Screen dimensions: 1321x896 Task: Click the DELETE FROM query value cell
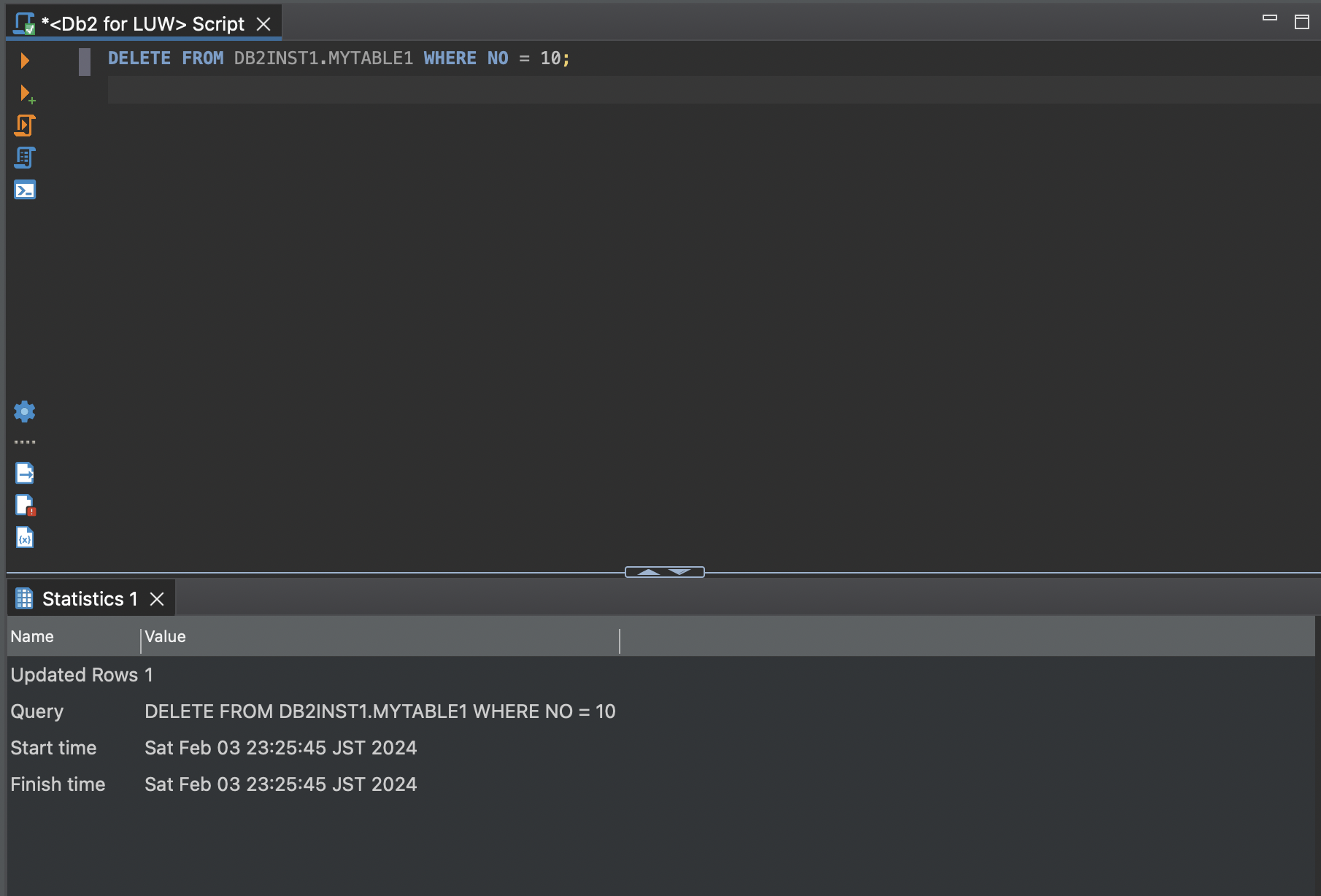(x=380, y=711)
